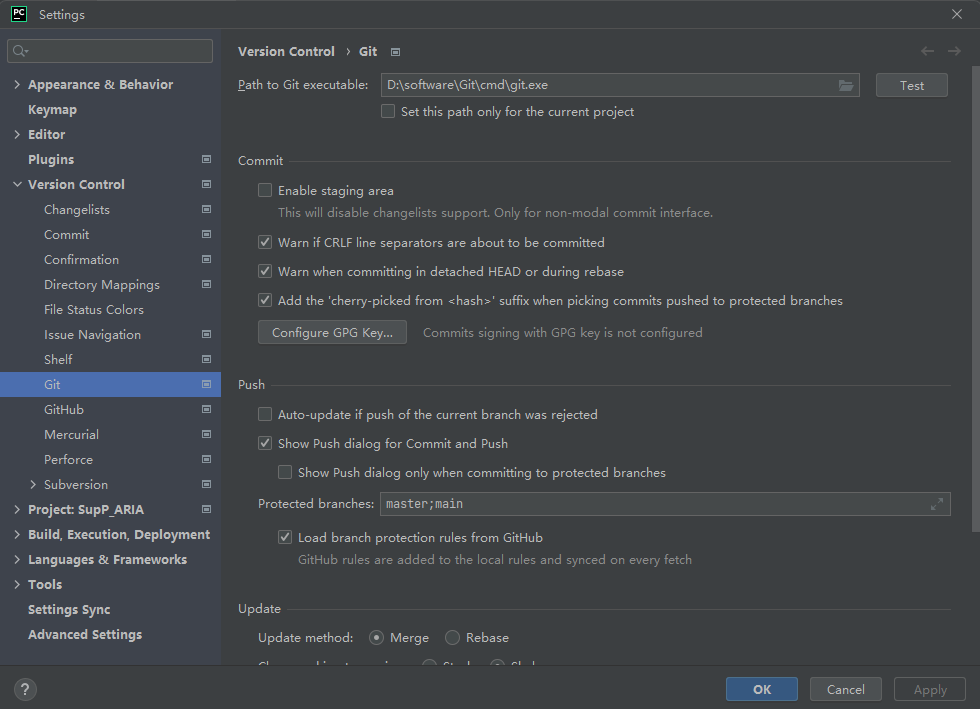Select the Rebase update method
980x709 pixels.
[x=452, y=638]
